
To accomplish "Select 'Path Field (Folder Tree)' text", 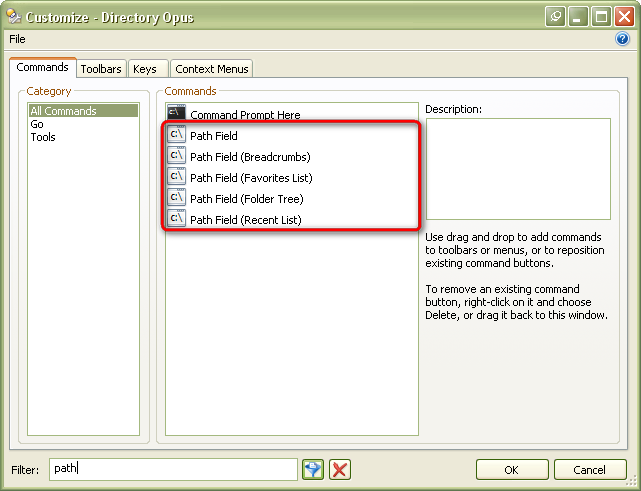I will [x=247, y=199].
